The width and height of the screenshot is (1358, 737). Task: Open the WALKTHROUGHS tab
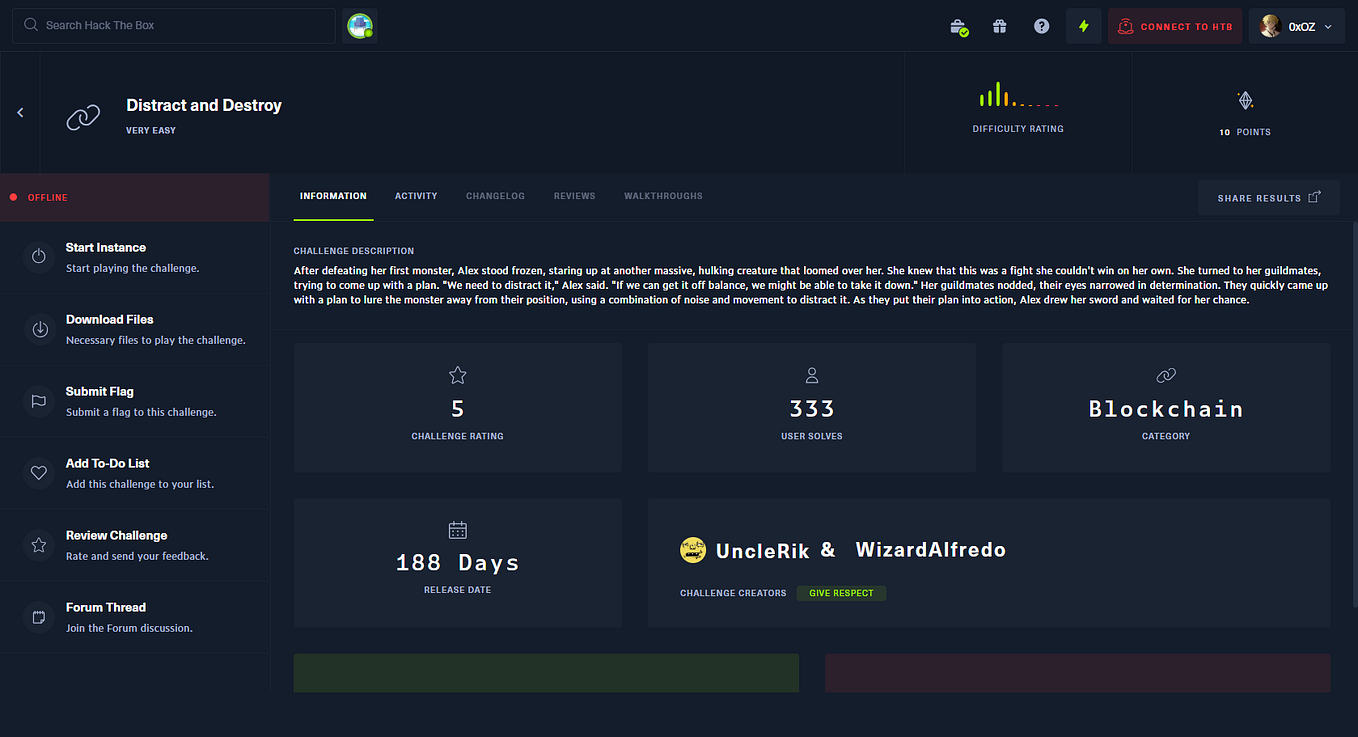[x=663, y=196]
